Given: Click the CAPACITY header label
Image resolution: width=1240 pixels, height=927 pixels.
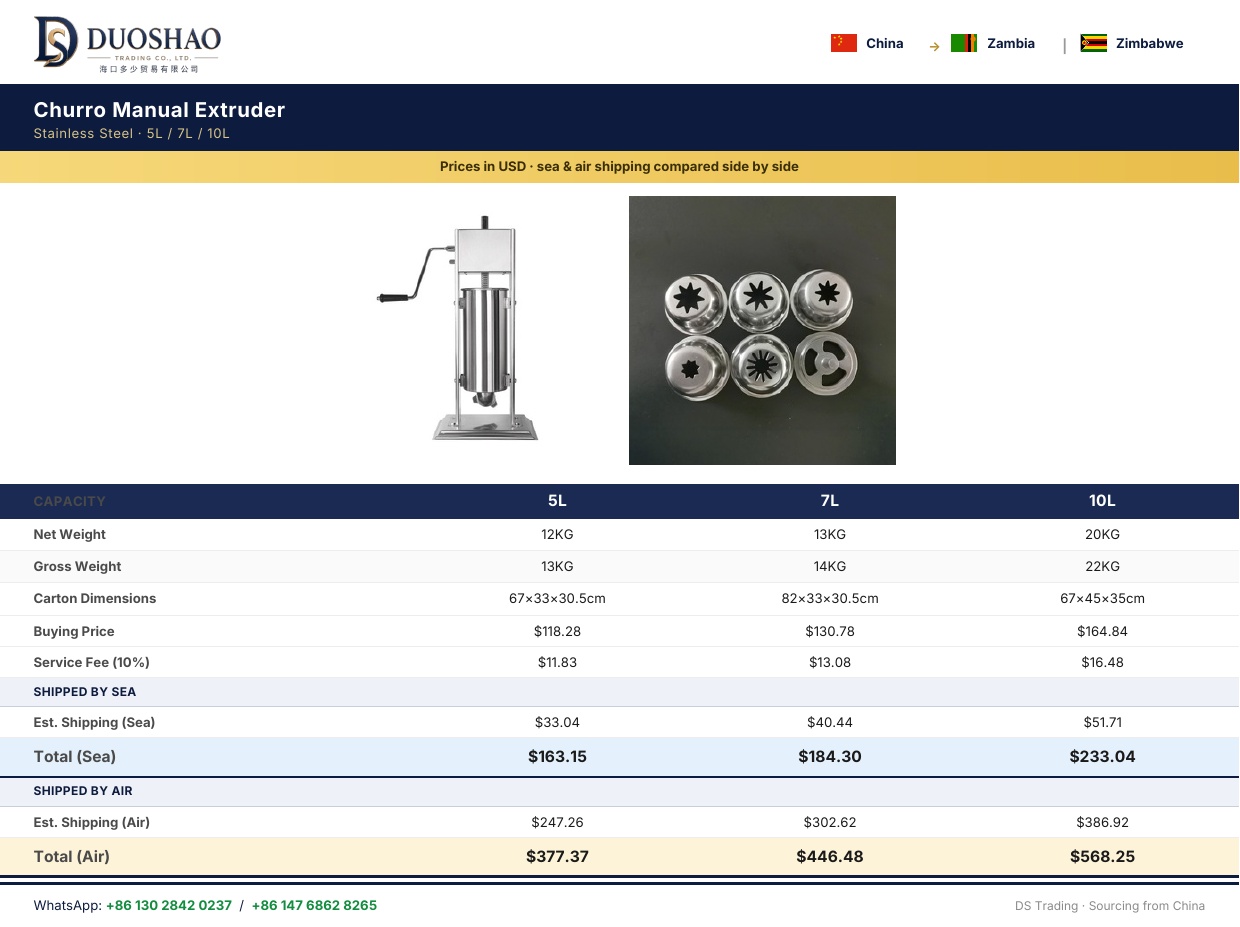Looking at the screenshot, I should [70, 501].
